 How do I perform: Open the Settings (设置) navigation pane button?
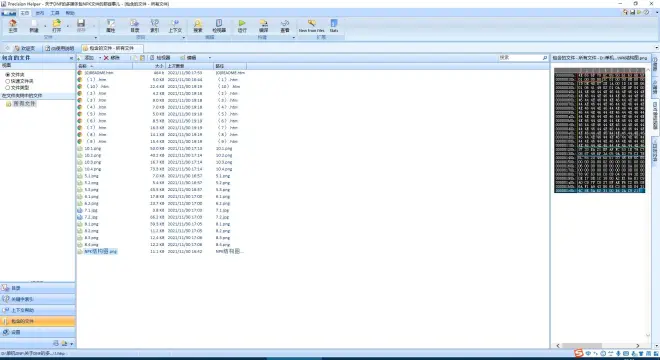[x=37, y=332]
